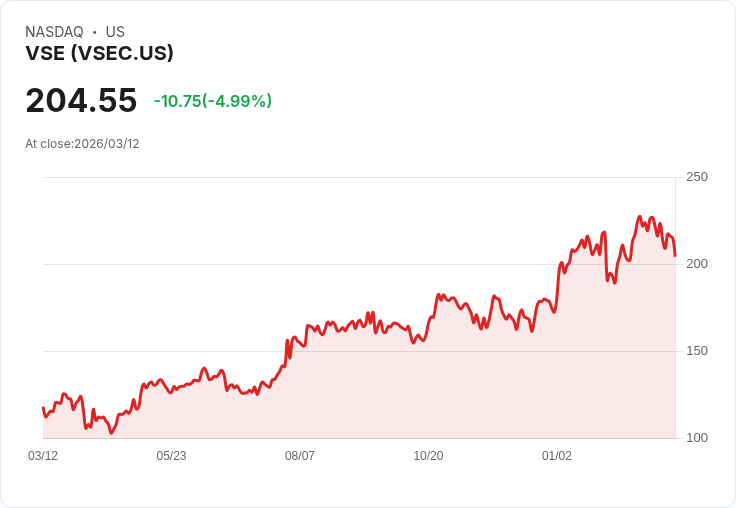Click the 100 y-axis label
The image size is (736, 508).
click(x=697, y=438)
